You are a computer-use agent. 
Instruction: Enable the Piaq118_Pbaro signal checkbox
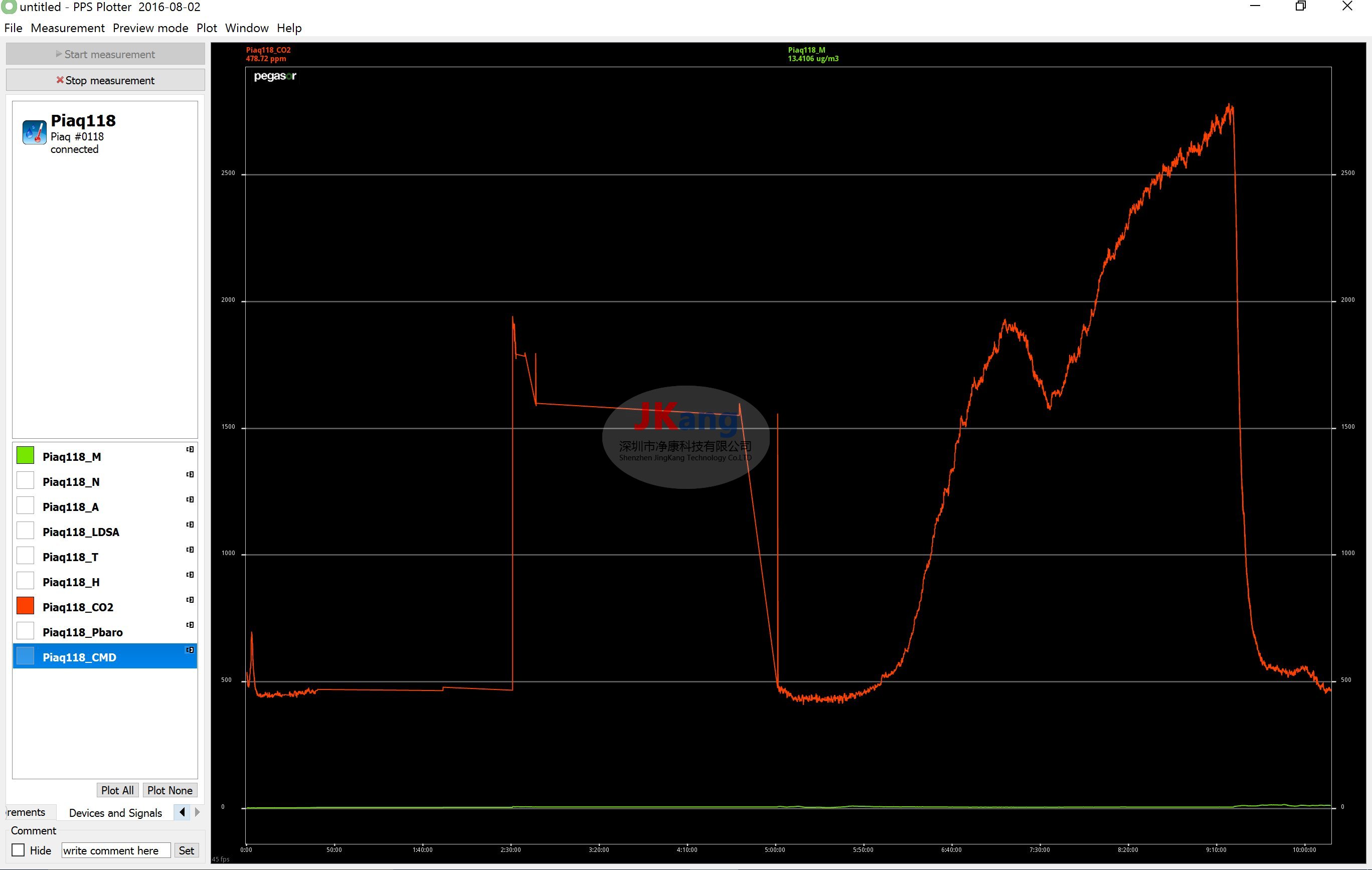click(25, 631)
